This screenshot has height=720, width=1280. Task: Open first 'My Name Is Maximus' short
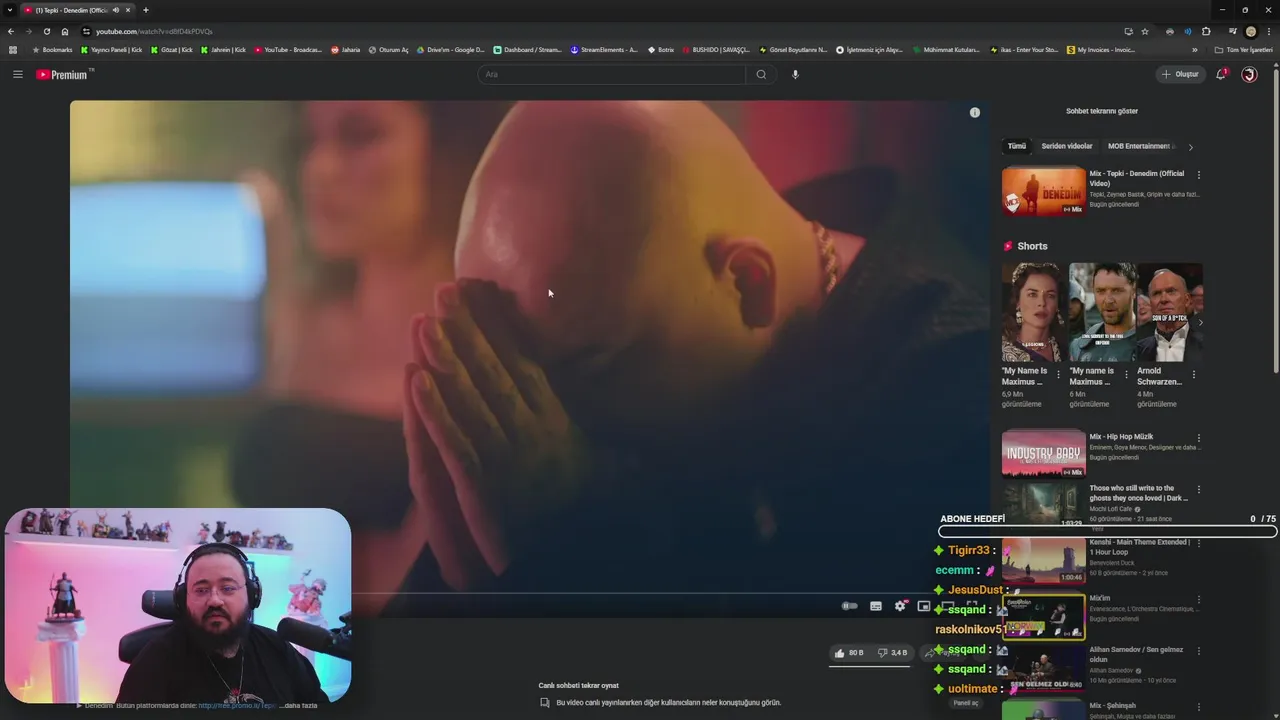click(x=1032, y=312)
